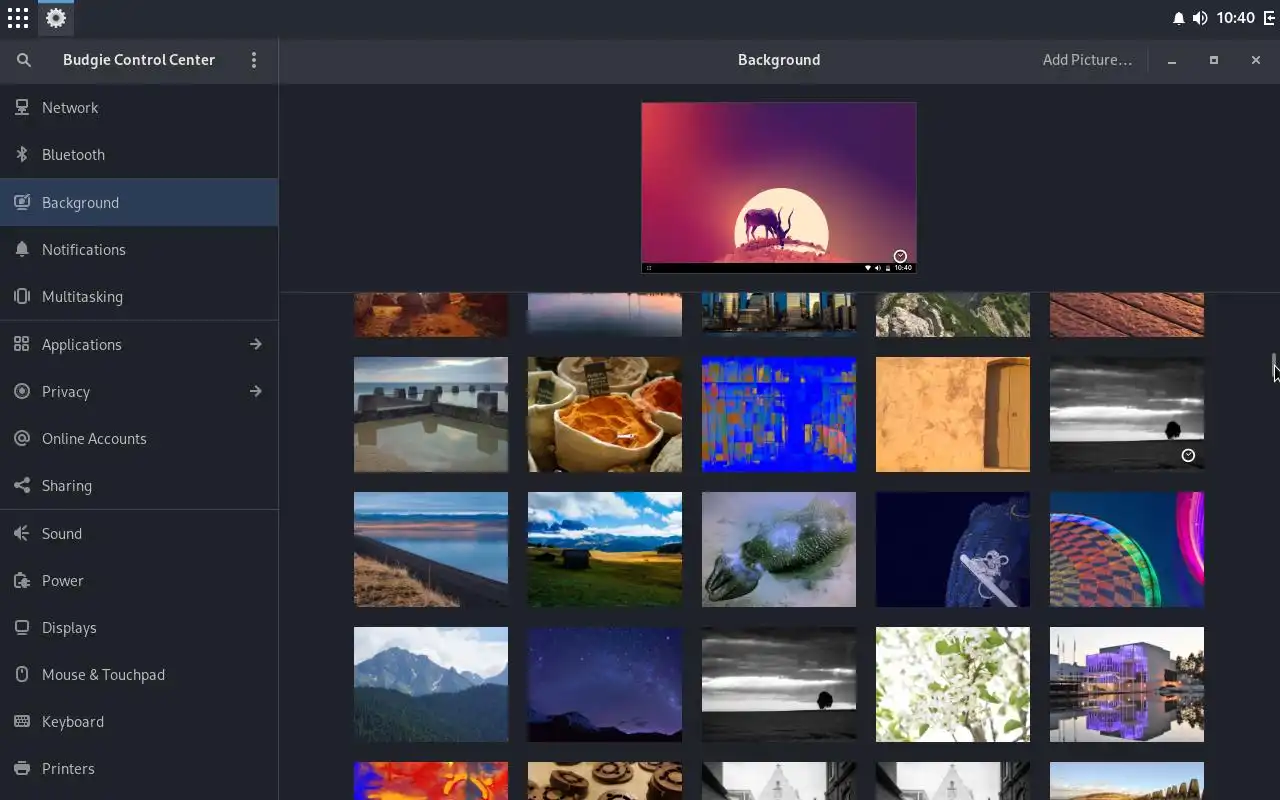This screenshot has width=1280, height=800.
Task: Open the applications grid in top panel
Action: click(x=18, y=18)
